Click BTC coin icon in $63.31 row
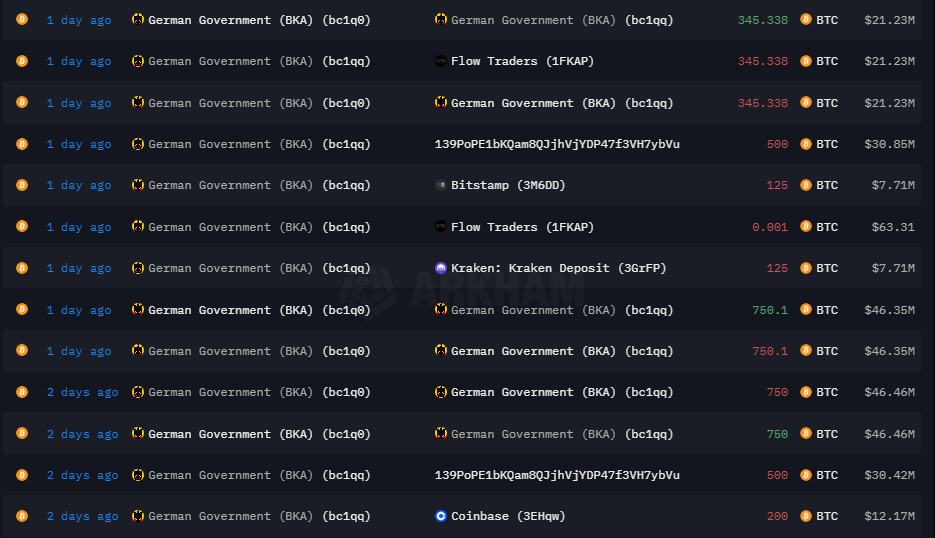This screenshot has height=538, width=935. 806,227
